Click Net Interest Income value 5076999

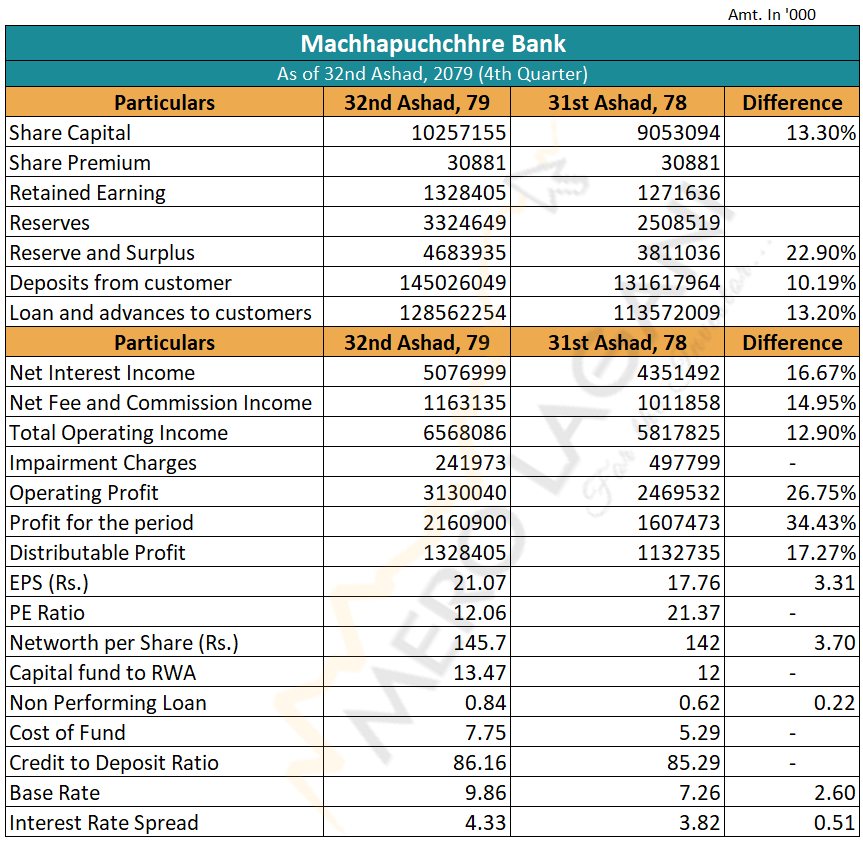(x=464, y=373)
